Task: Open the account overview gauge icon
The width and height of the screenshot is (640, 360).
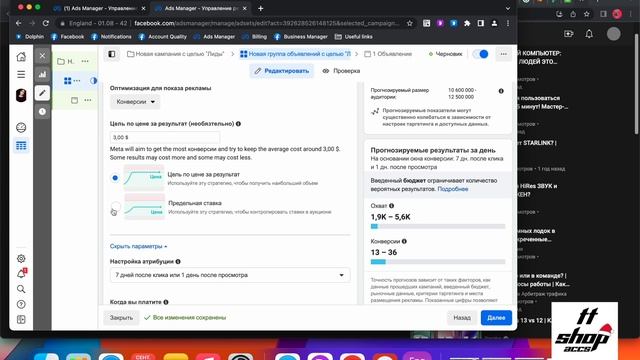Action: (21, 128)
